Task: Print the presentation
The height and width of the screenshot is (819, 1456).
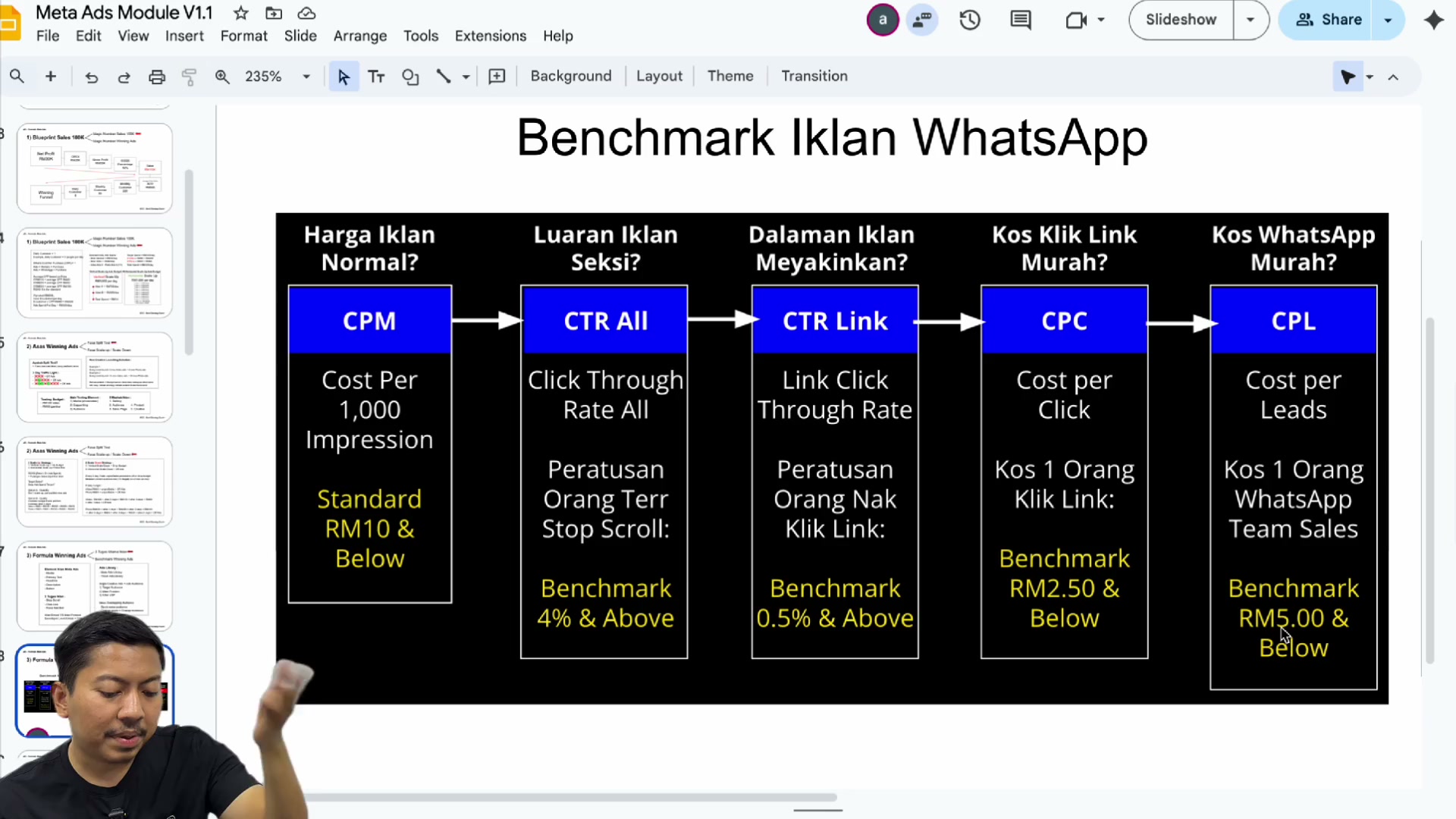Action: (x=157, y=77)
